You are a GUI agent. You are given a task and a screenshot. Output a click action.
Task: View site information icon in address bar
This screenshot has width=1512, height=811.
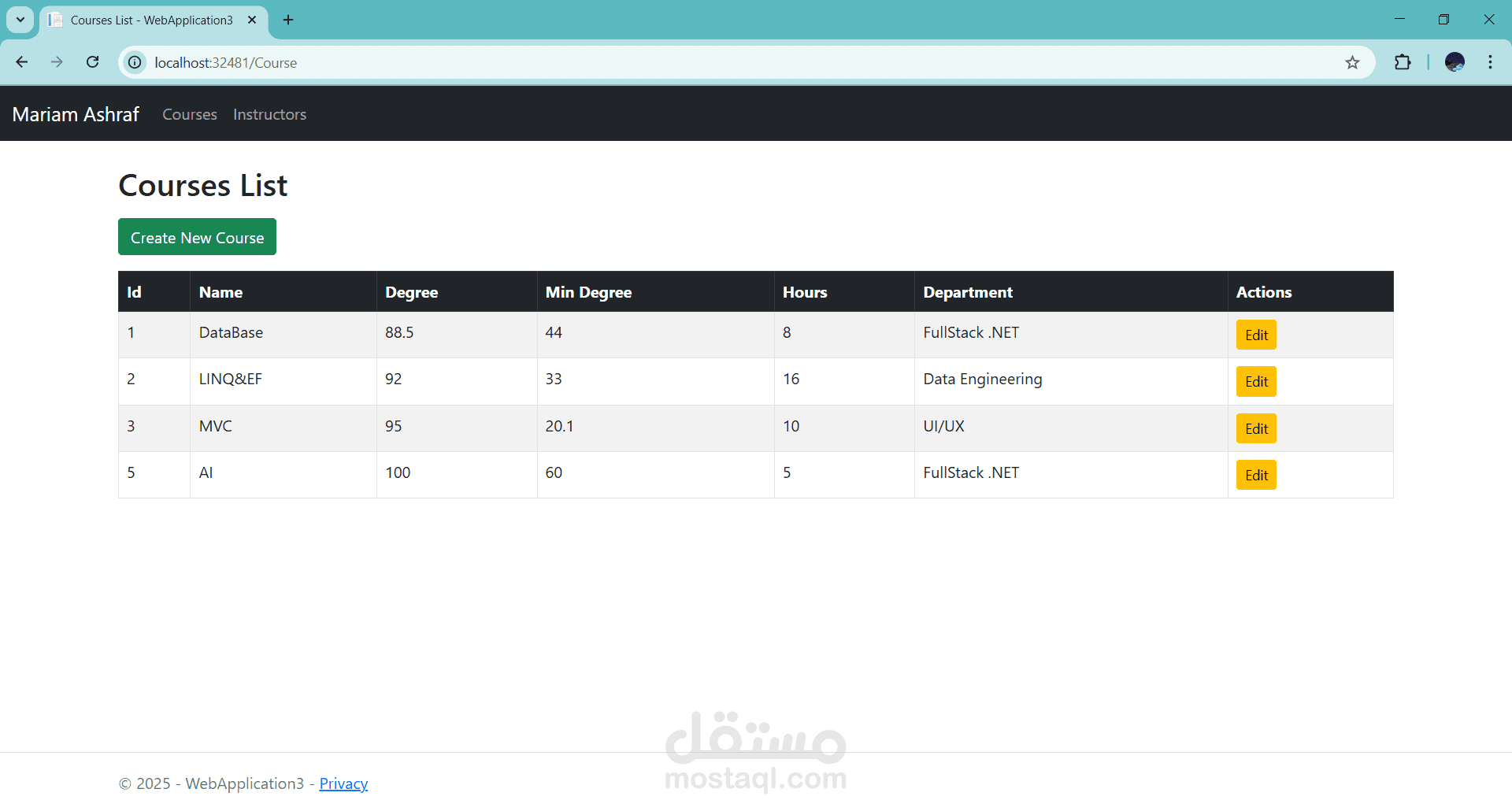click(x=135, y=62)
